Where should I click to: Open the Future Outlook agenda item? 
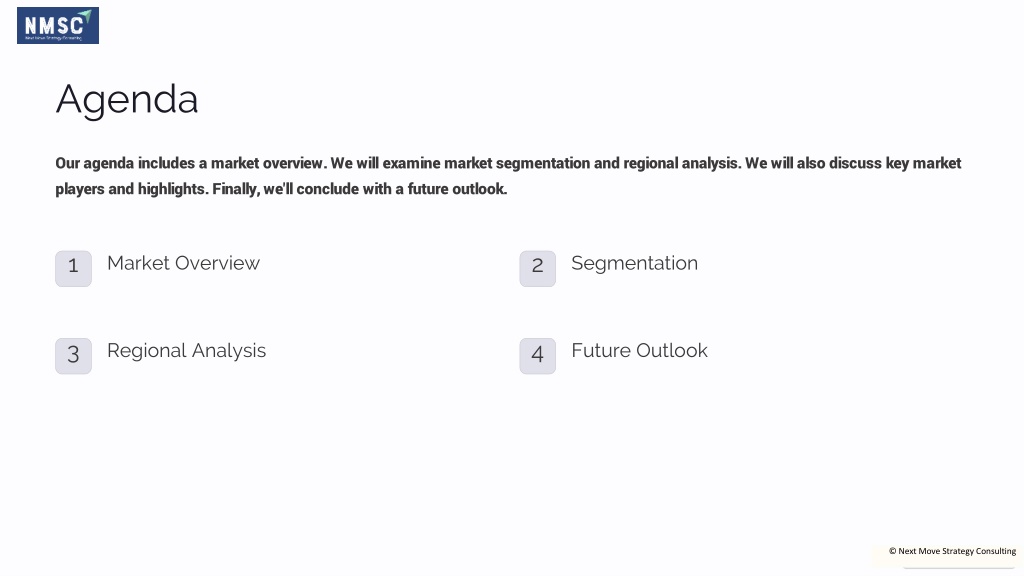click(x=639, y=350)
